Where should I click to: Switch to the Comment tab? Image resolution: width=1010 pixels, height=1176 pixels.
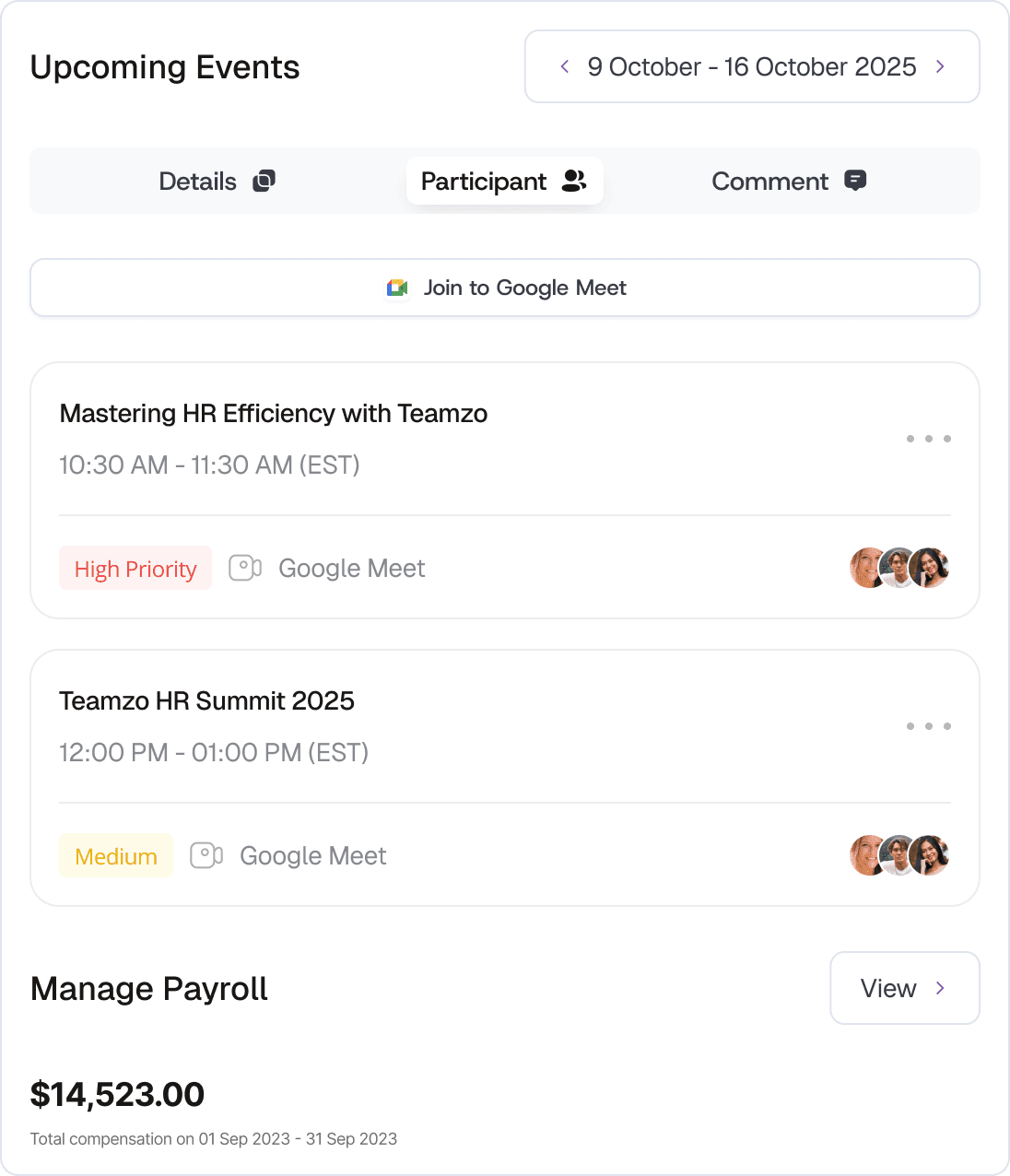790,181
